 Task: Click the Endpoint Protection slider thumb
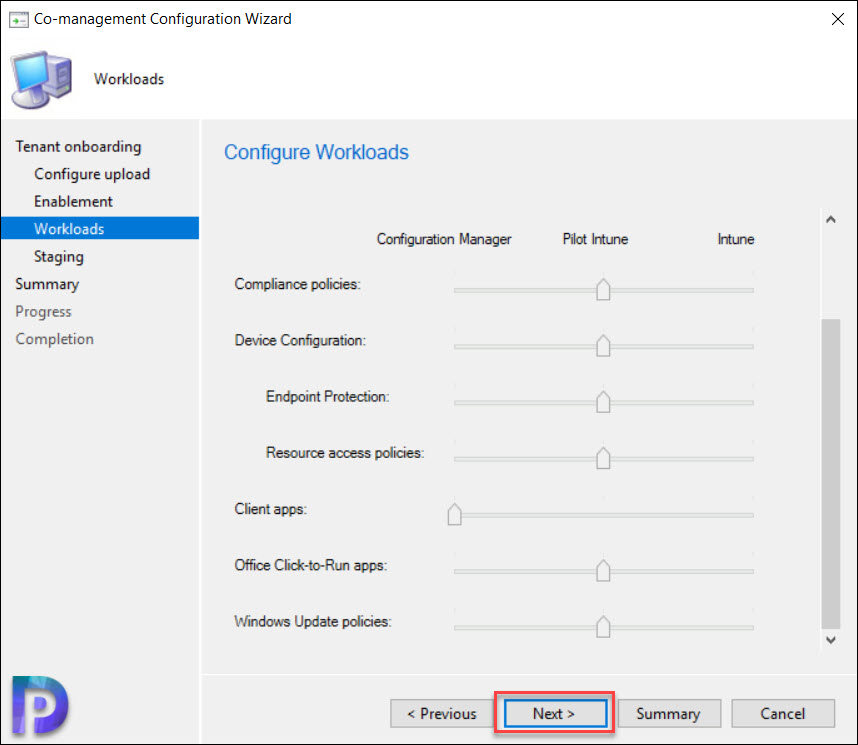[603, 402]
